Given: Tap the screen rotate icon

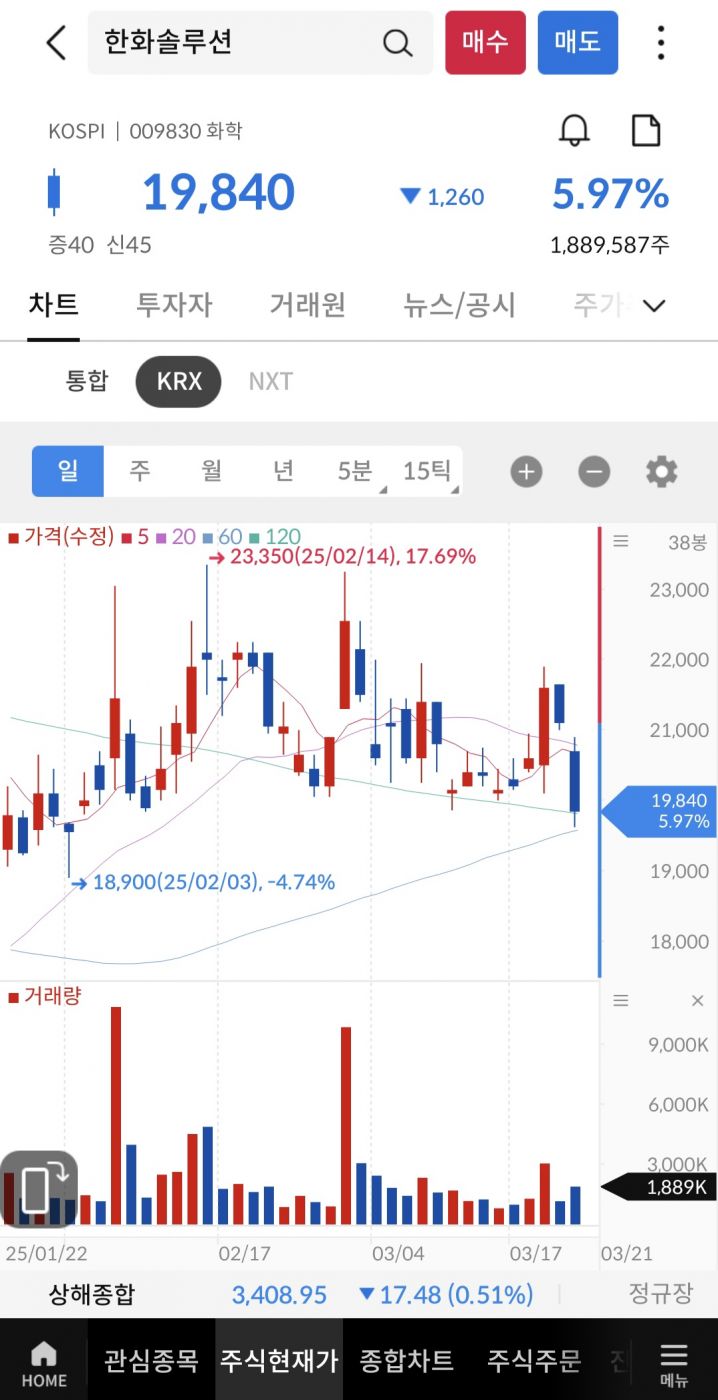Looking at the screenshot, I should pyautogui.click(x=39, y=1189).
